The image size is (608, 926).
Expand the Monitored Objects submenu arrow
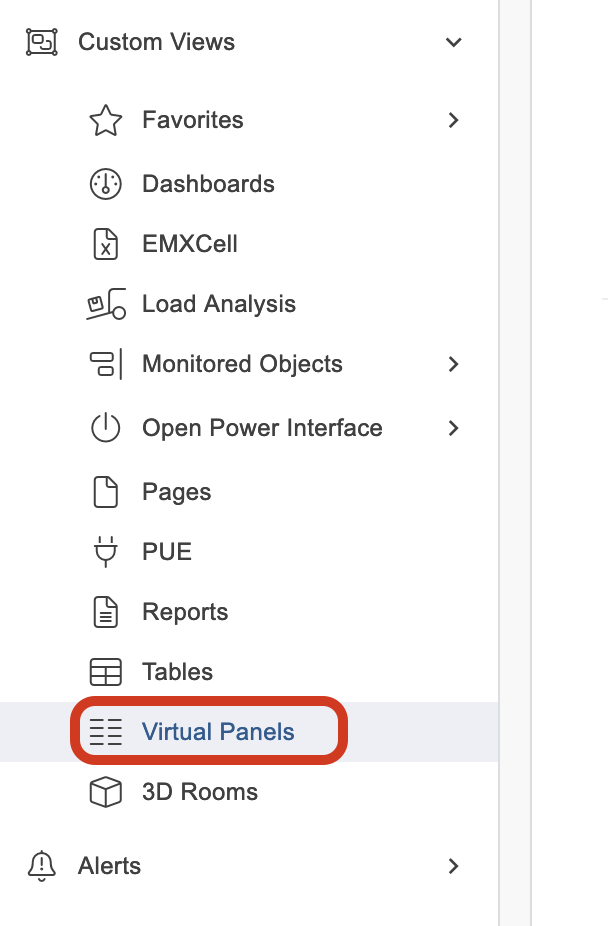click(x=453, y=364)
